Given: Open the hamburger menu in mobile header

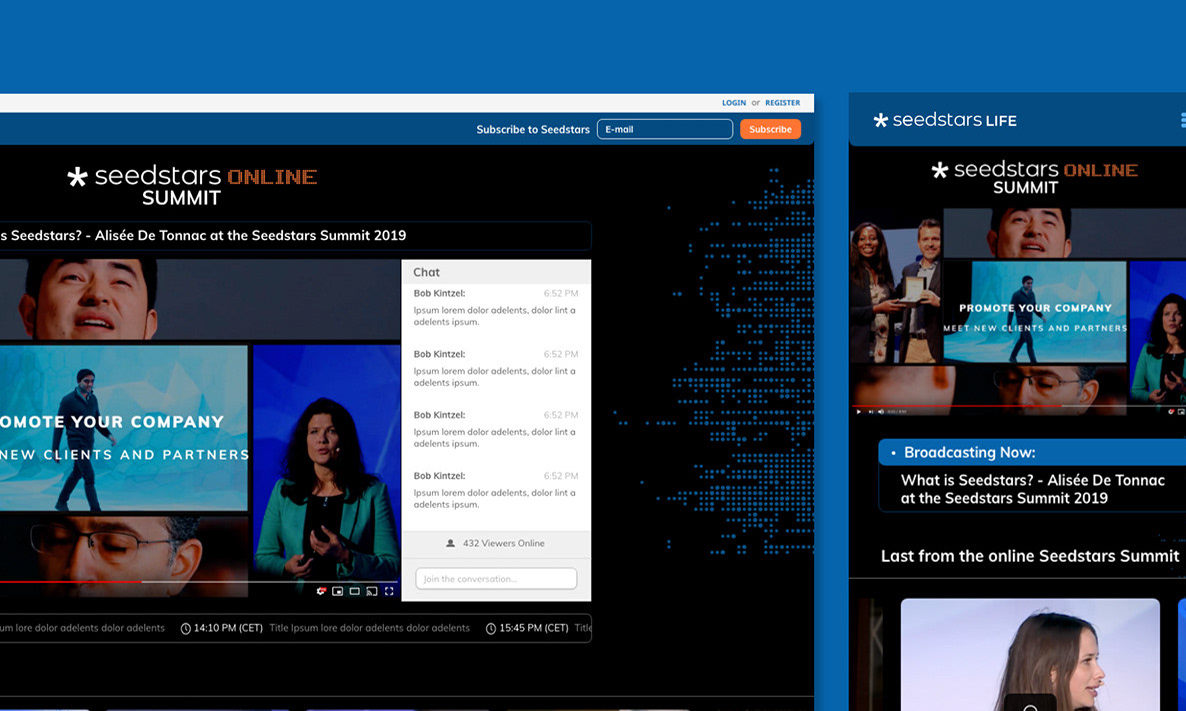Looking at the screenshot, I should [x=1182, y=120].
